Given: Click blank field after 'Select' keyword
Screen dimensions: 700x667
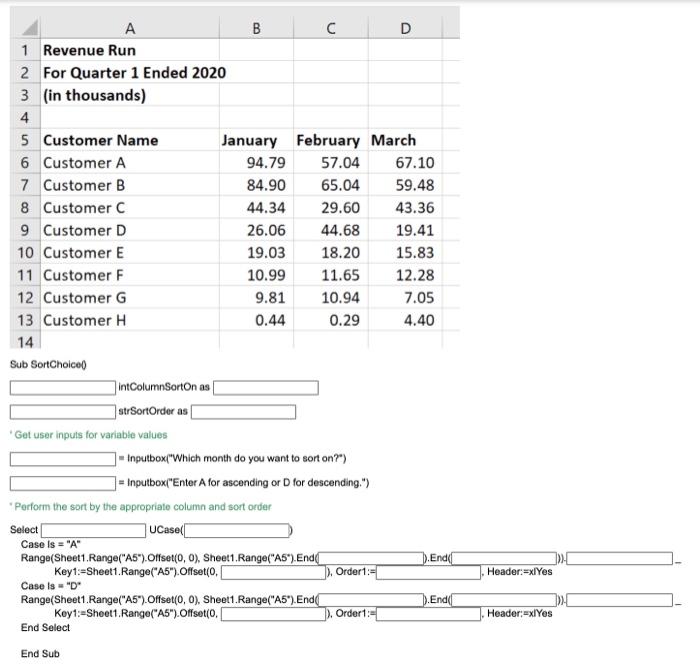Looking at the screenshot, I should [93, 530].
